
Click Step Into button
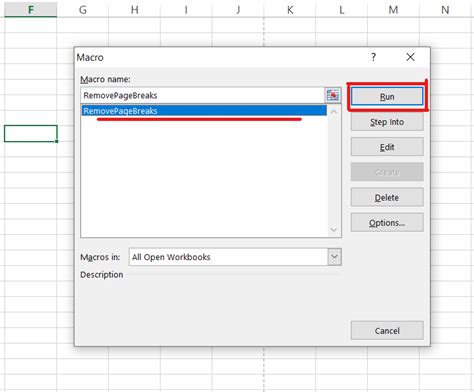tap(387, 122)
